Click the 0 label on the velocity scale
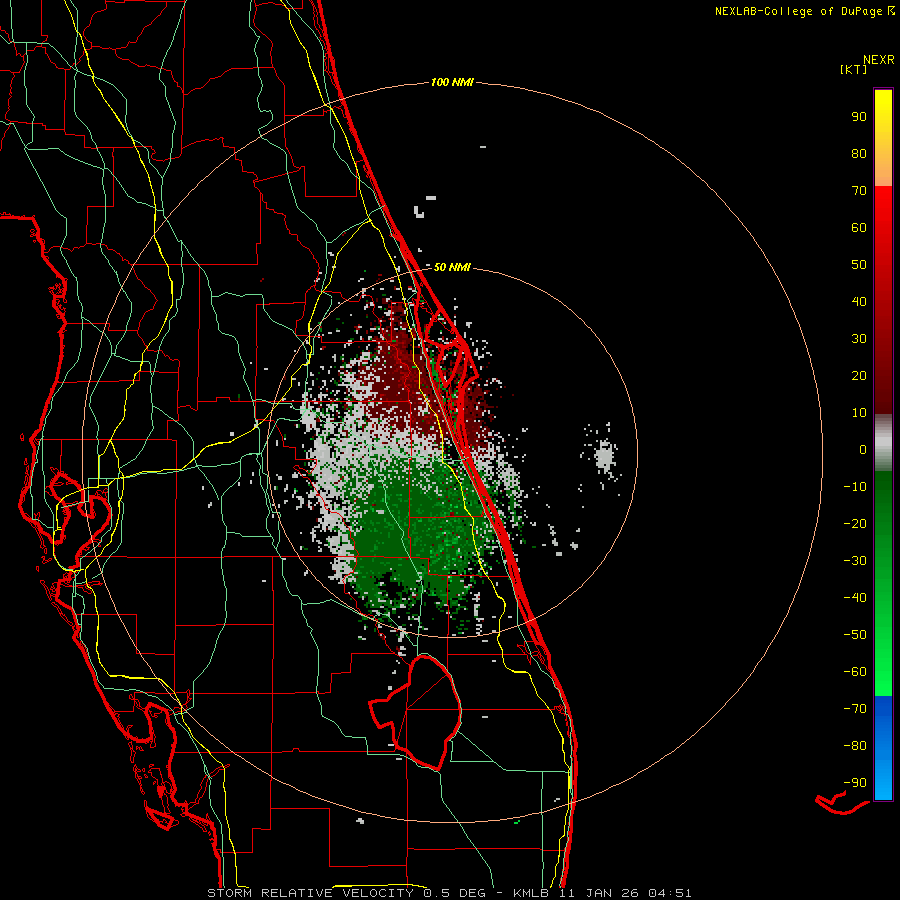This screenshot has width=900, height=900. click(863, 449)
